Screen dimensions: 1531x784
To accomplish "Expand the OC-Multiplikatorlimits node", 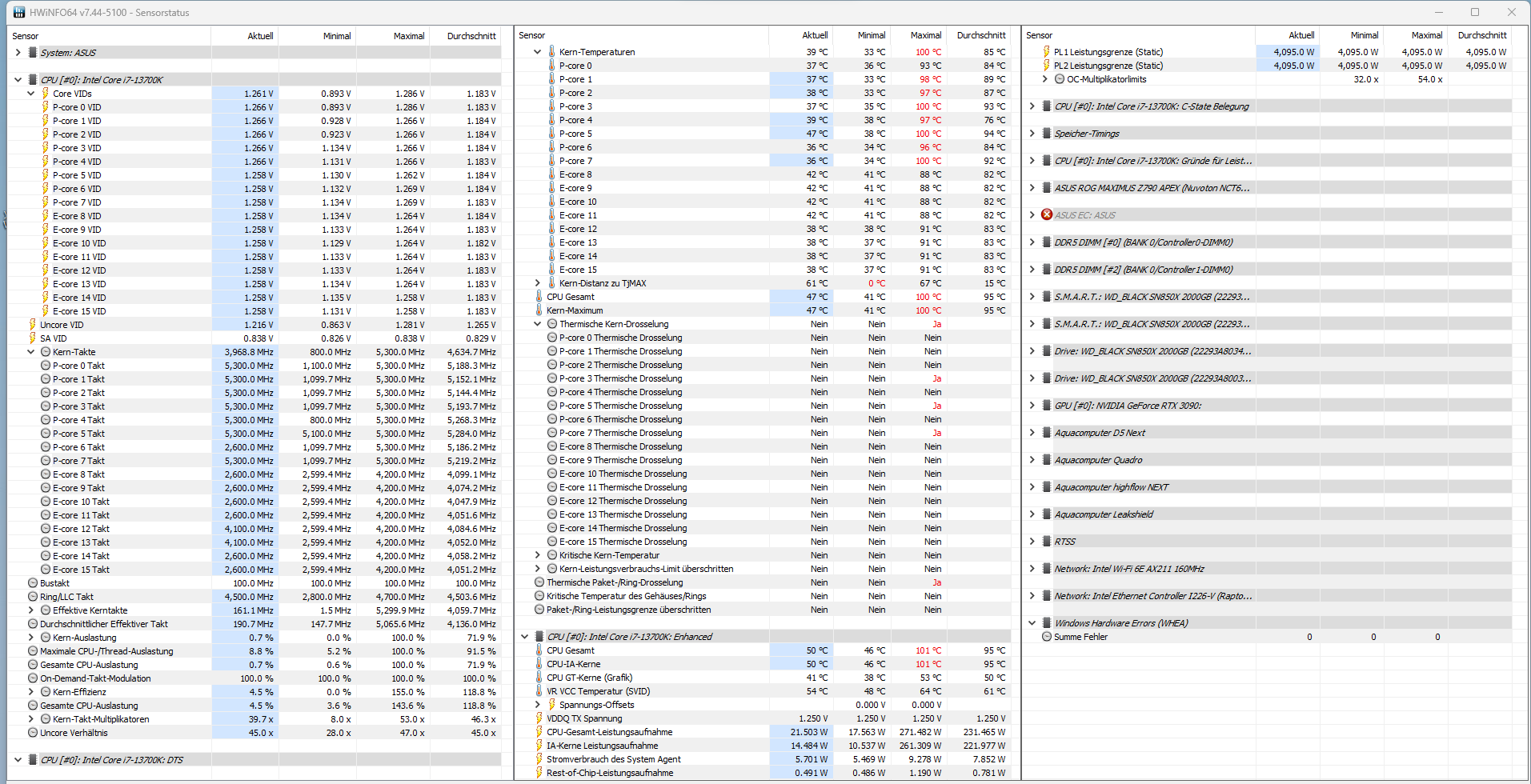I will coord(1044,79).
